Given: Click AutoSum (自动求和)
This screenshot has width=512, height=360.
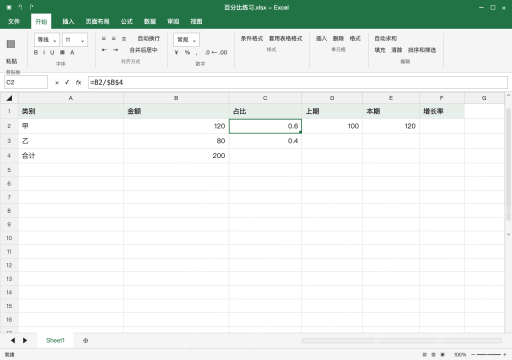Looking at the screenshot, I should [386, 39].
